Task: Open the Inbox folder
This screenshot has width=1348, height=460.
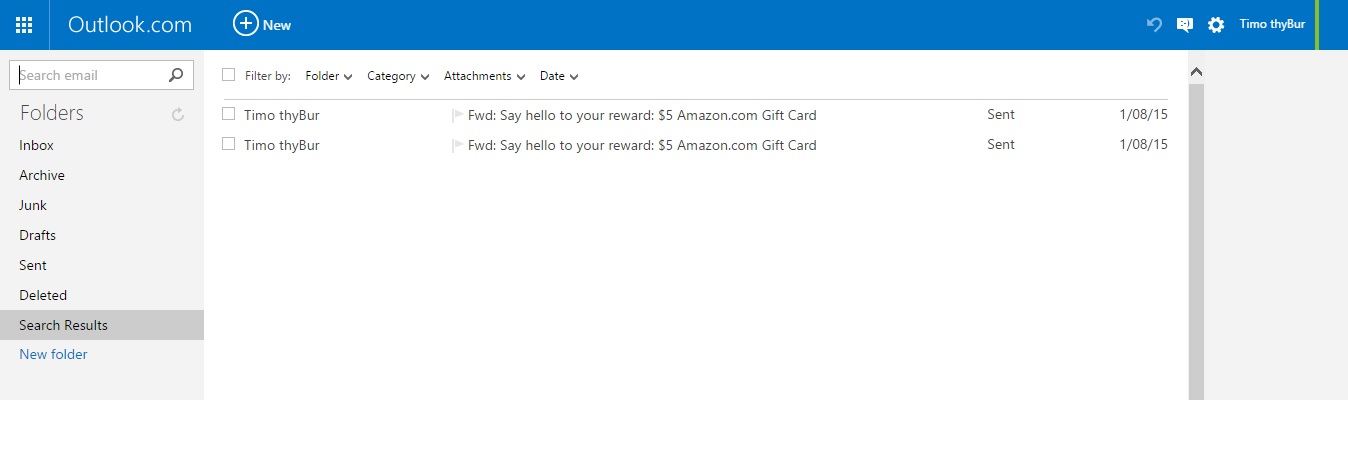Action: [37, 146]
